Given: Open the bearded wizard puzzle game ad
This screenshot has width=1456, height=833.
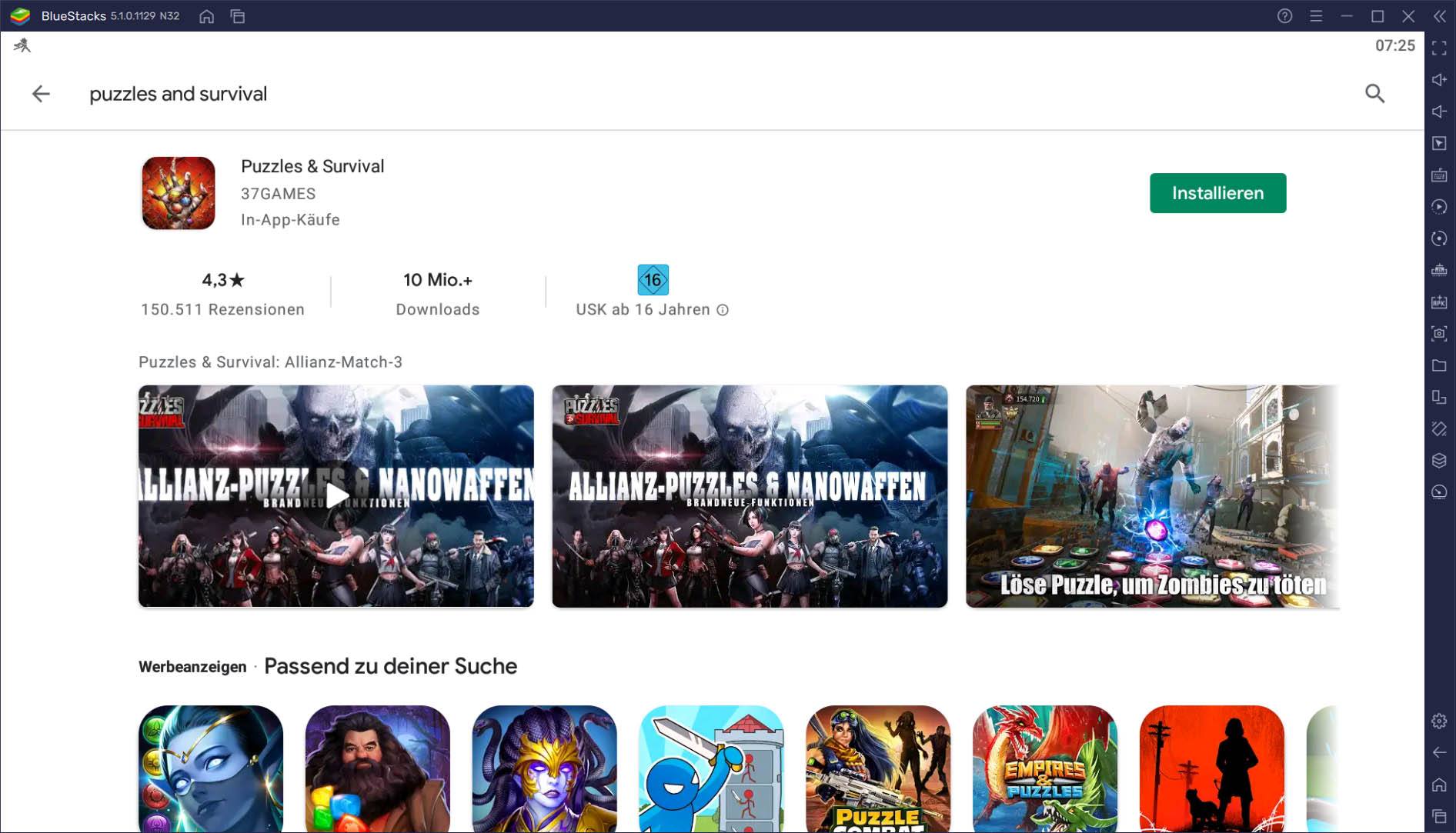Looking at the screenshot, I should 378,769.
